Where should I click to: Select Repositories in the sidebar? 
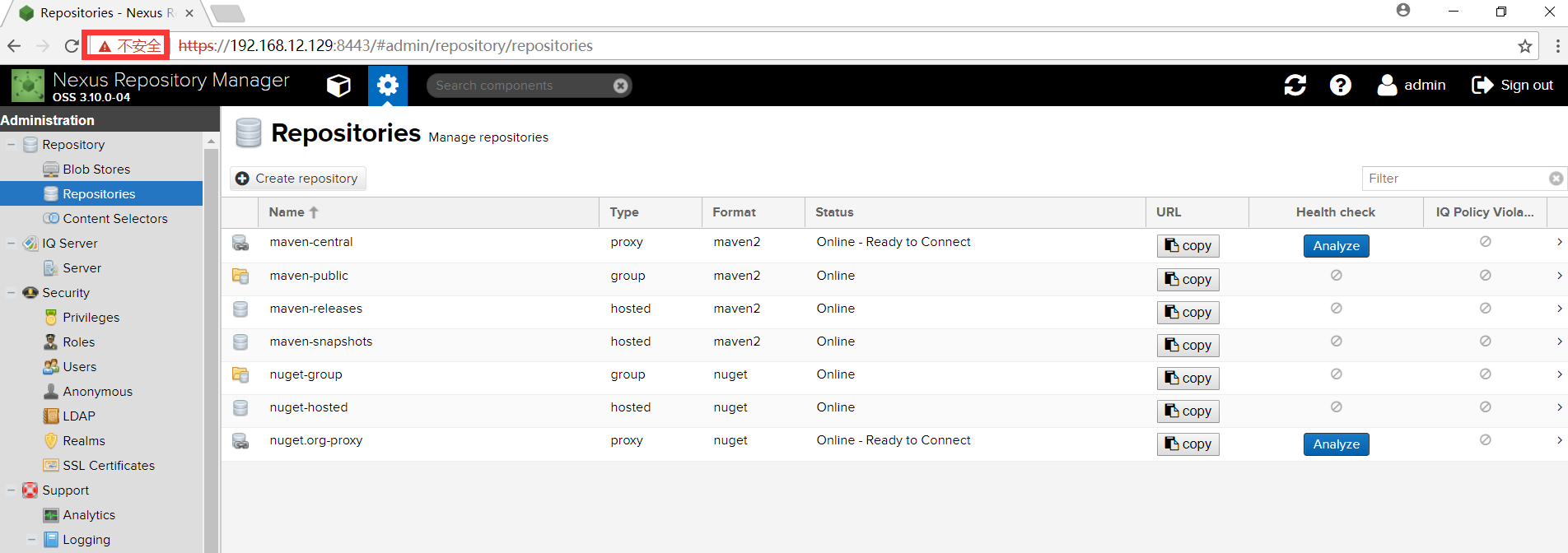click(101, 194)
